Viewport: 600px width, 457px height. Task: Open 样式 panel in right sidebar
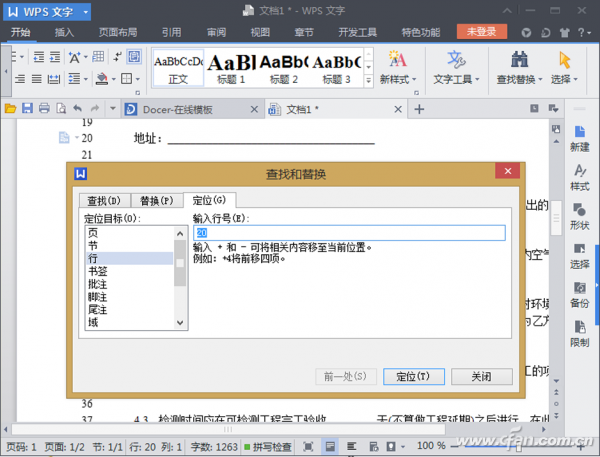pos(579,178)
